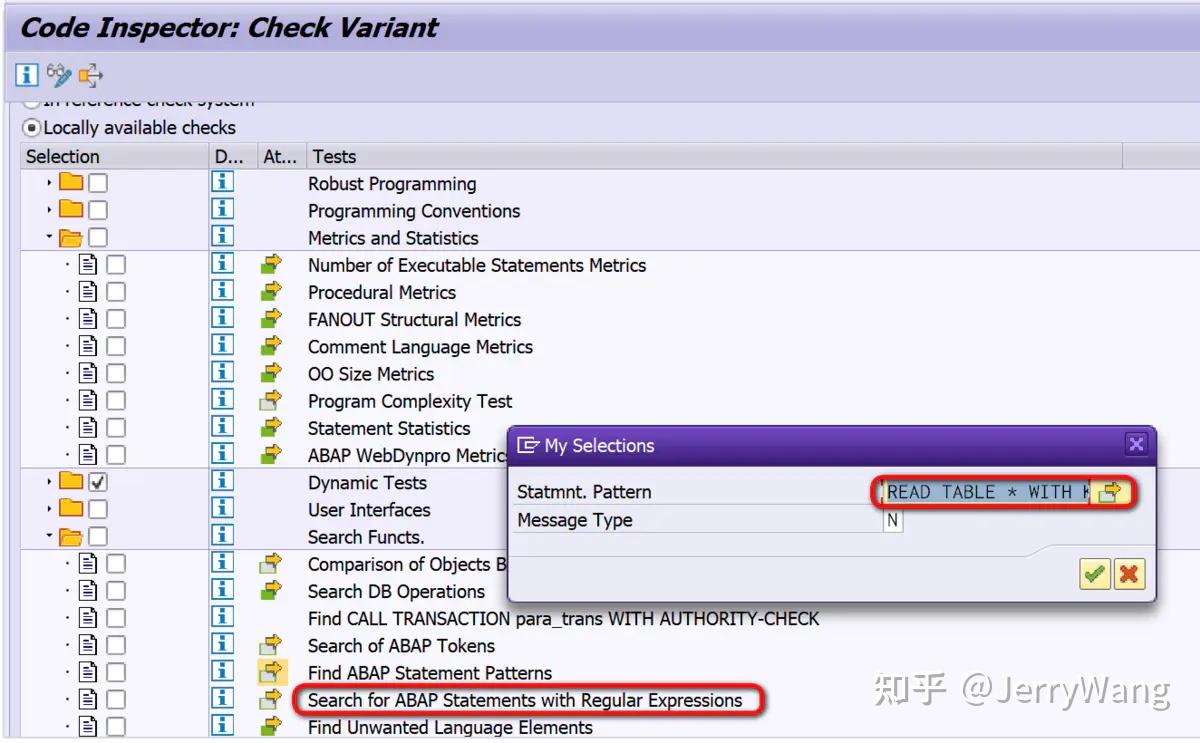This screenshot has width=1200, height=743.
Task: Click the Display/Change glasses-pencil toolbar icon
Action: coord(58,75)
